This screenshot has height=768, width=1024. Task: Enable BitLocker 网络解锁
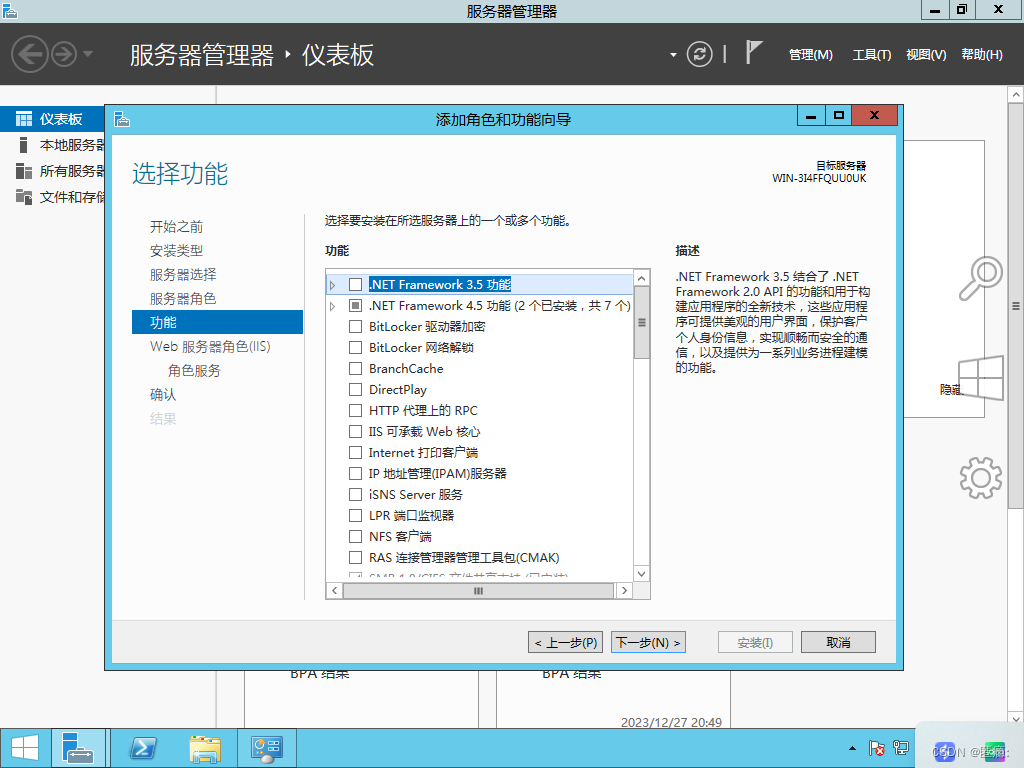pyautogui.click(x=355, y=347)
